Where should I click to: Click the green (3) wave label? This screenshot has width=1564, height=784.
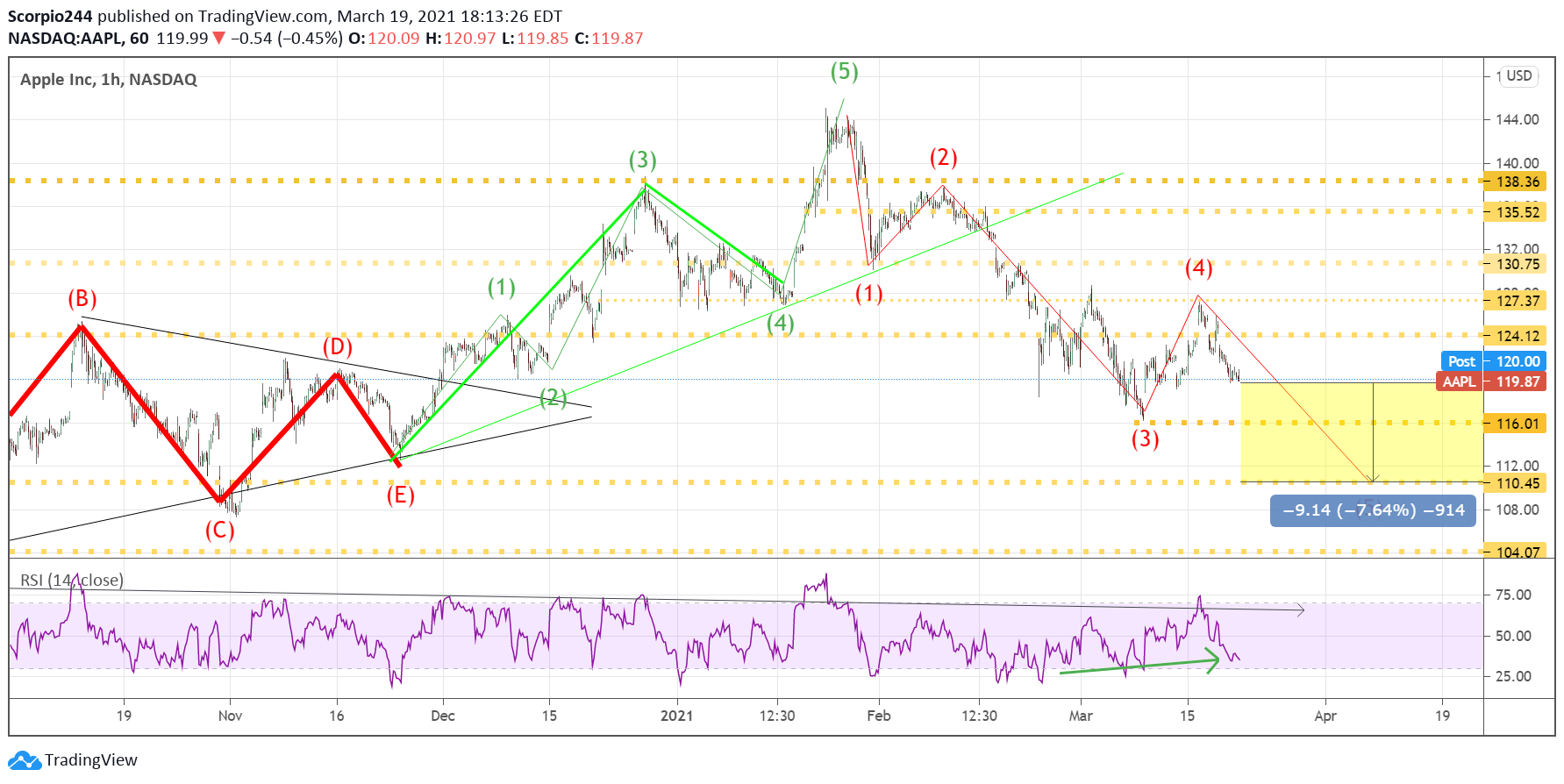pos(643,160)
